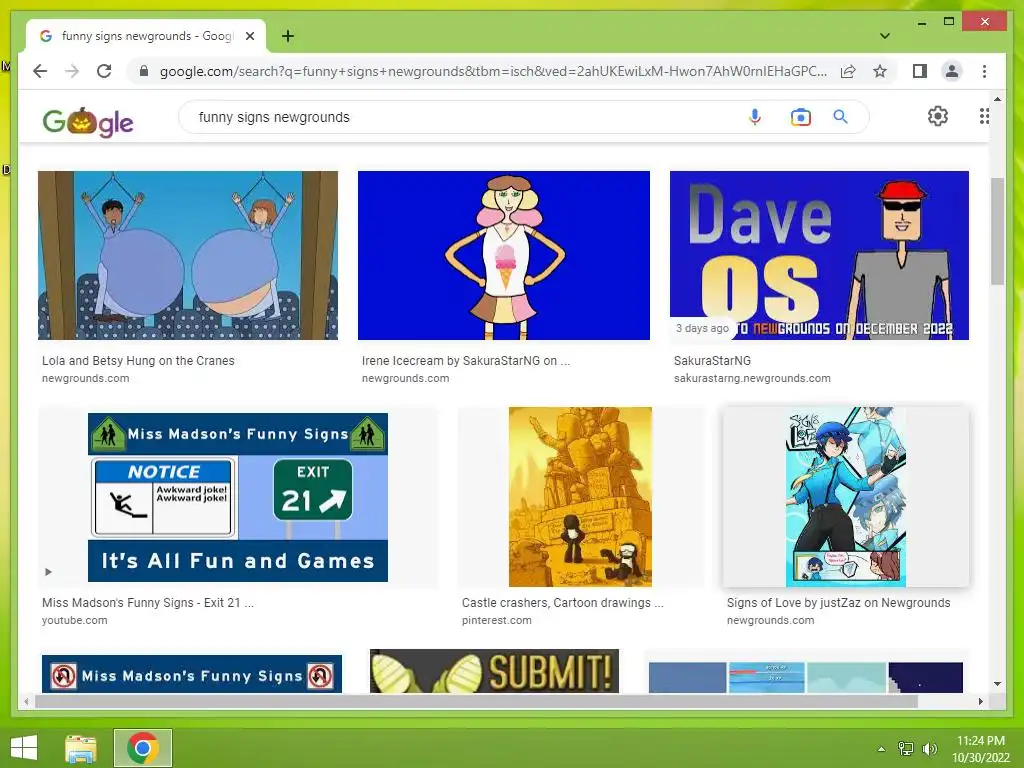Open Chrome side panel
Screen dimensions: 1024x768
[x=920, y=71]
